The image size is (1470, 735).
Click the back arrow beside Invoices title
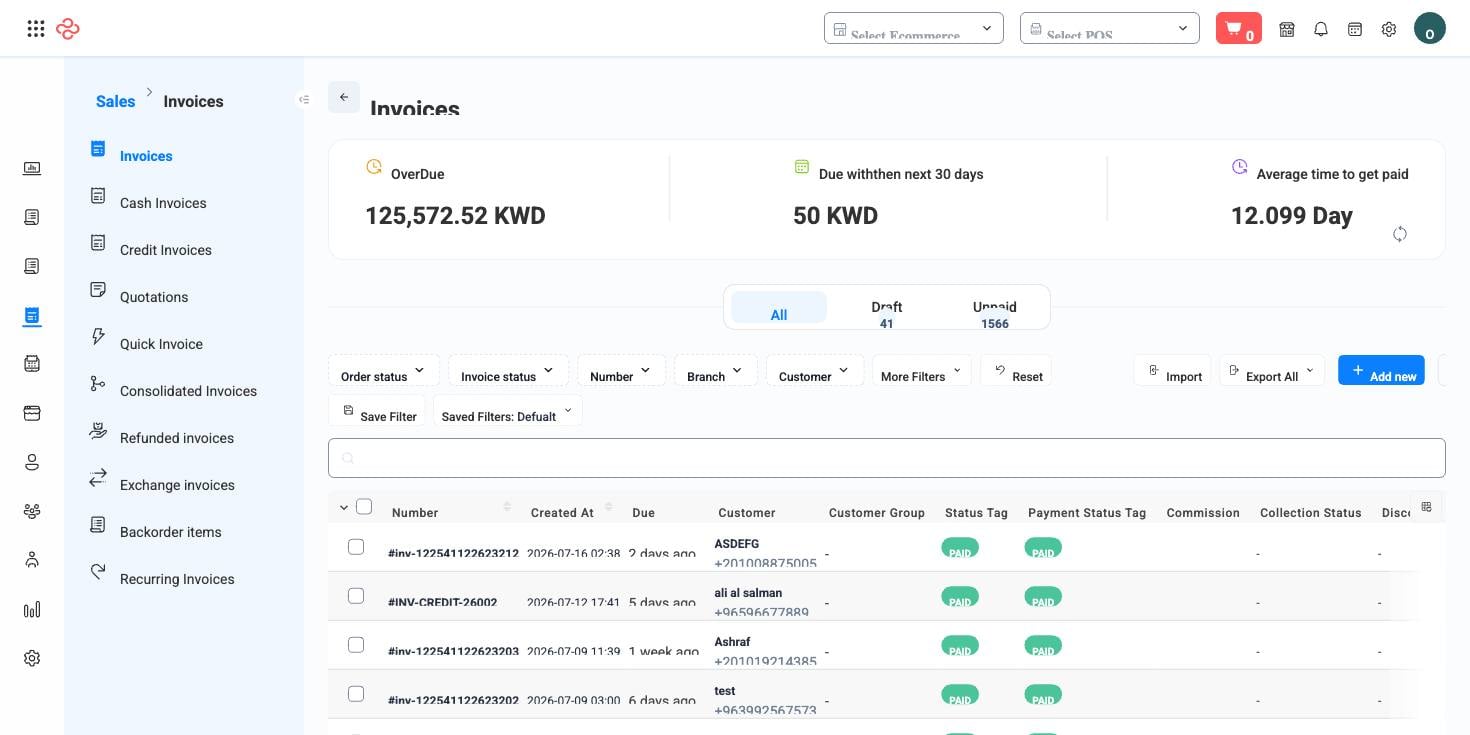tap(344, 97)
